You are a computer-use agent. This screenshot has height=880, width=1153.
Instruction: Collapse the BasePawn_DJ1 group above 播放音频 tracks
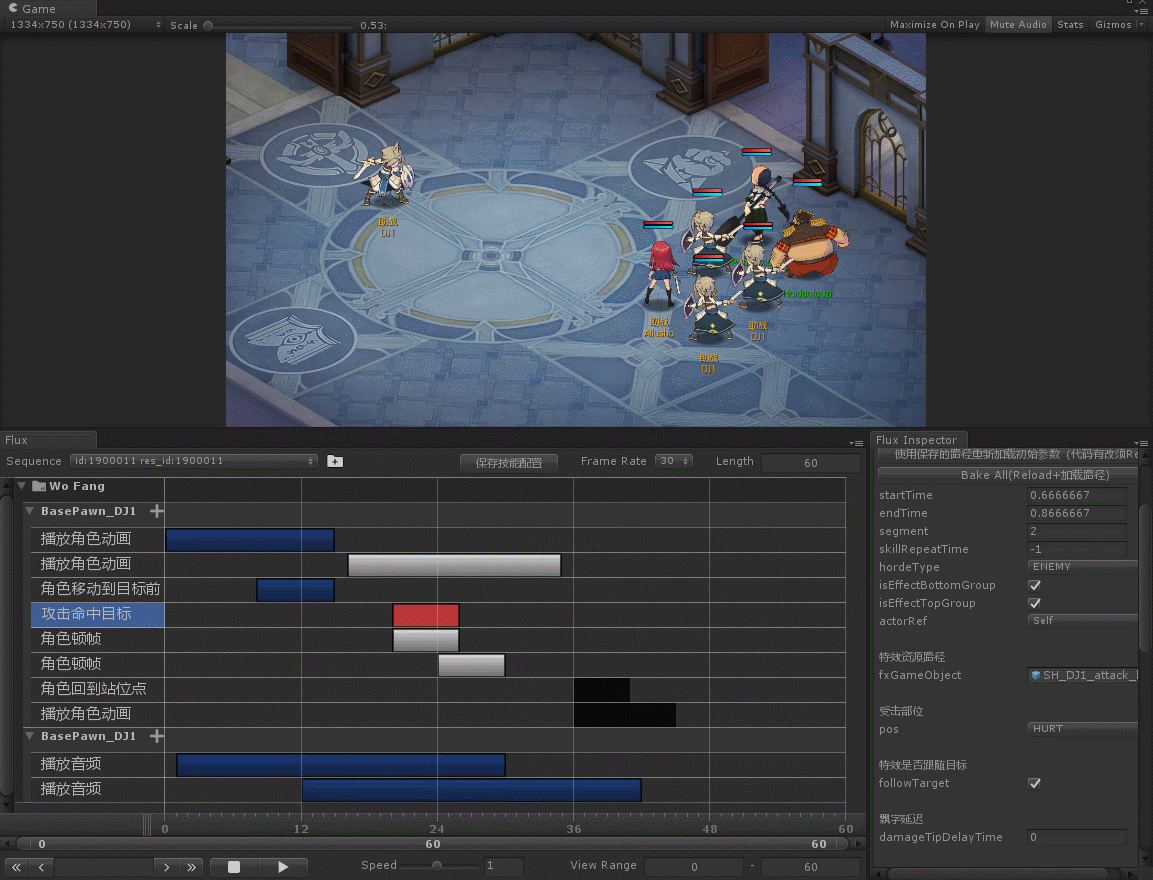(29, 736)
